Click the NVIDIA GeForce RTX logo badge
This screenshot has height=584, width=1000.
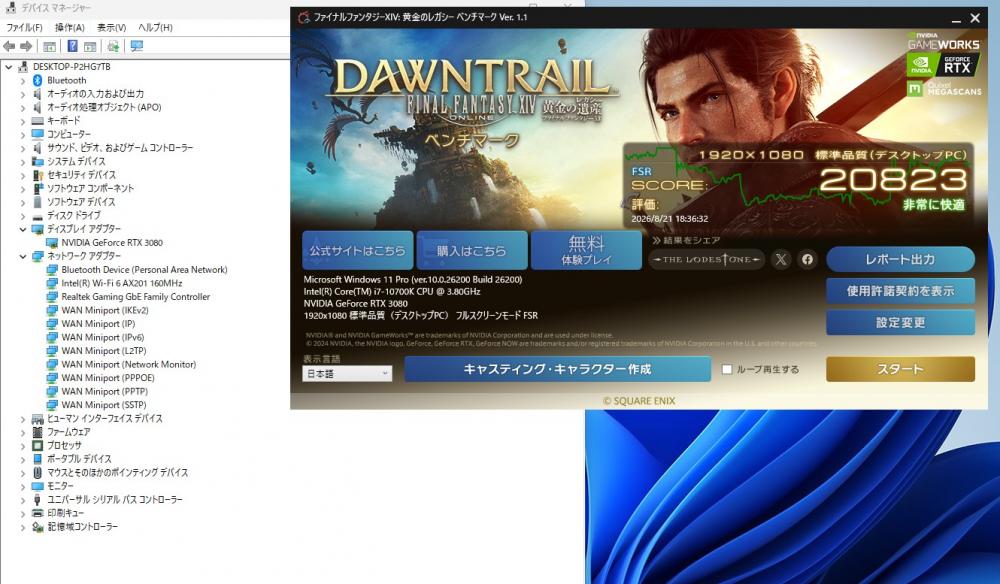943,64
